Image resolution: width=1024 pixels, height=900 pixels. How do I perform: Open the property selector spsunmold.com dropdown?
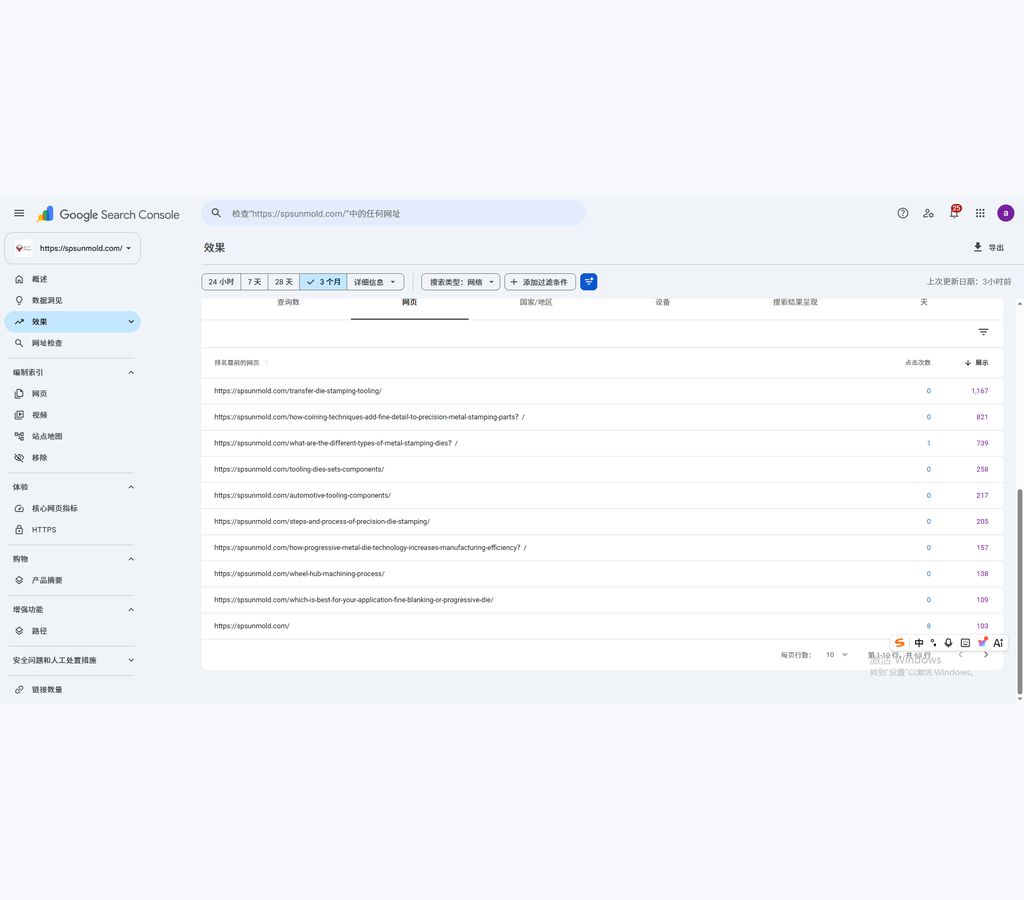[x=72, y=248]
